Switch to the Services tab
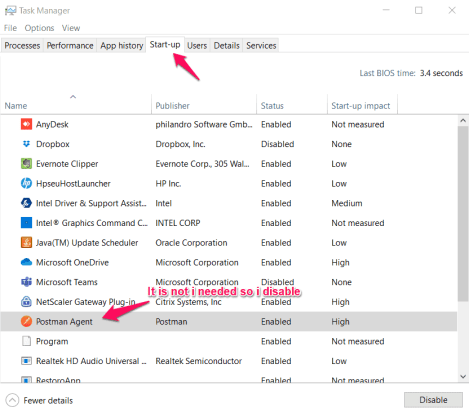Screen dimensions: 469x417 (261, 46)
